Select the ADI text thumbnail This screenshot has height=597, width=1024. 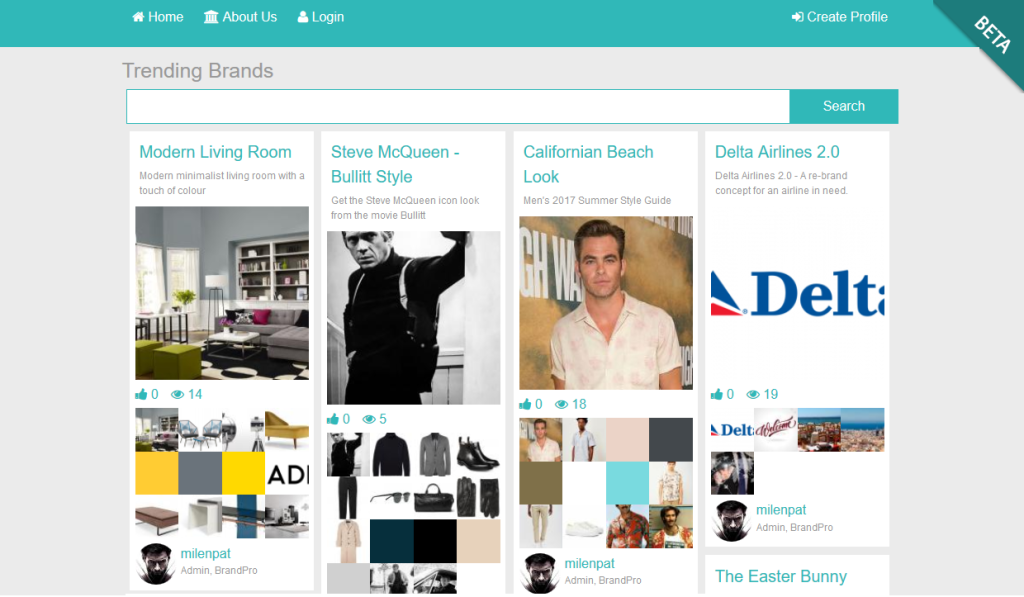pyautogui.click(x=287, y=474)
